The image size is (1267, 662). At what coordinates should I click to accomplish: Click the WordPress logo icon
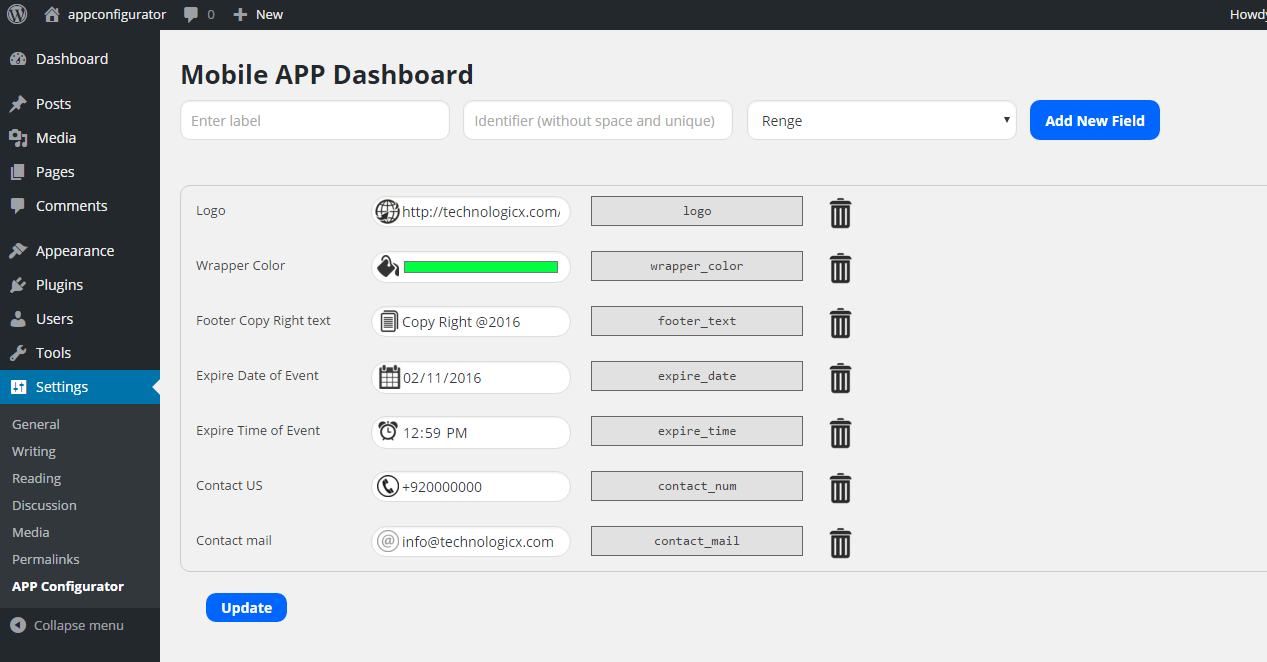click(x=17, y=14)
